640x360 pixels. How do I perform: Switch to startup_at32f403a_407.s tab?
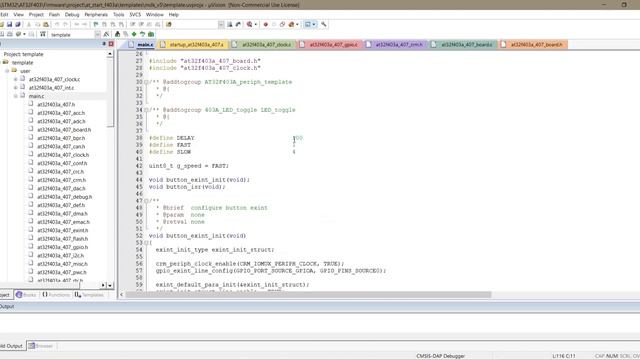[x=192, y=44]
